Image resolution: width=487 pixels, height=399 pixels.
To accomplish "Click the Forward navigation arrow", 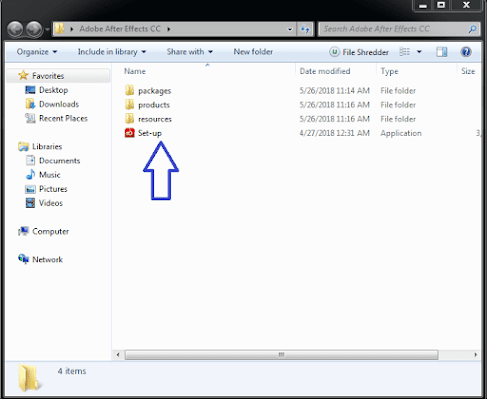I will [34, 29].
